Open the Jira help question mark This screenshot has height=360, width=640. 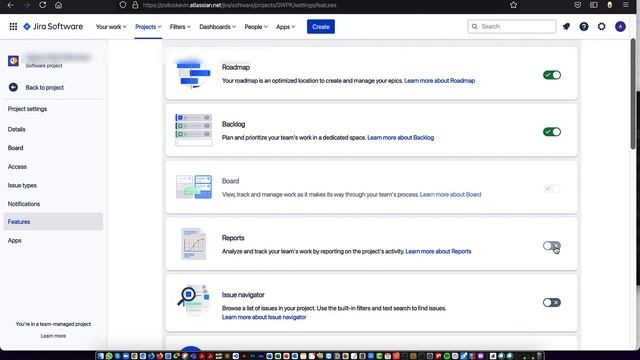[x=584, y=27]
